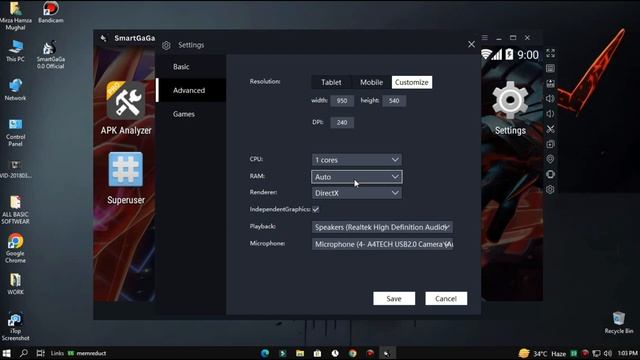This screenshot has width=640, height=360.
Task: Expand the RAM Auto dropdown
Action: [x=357, y=177]
